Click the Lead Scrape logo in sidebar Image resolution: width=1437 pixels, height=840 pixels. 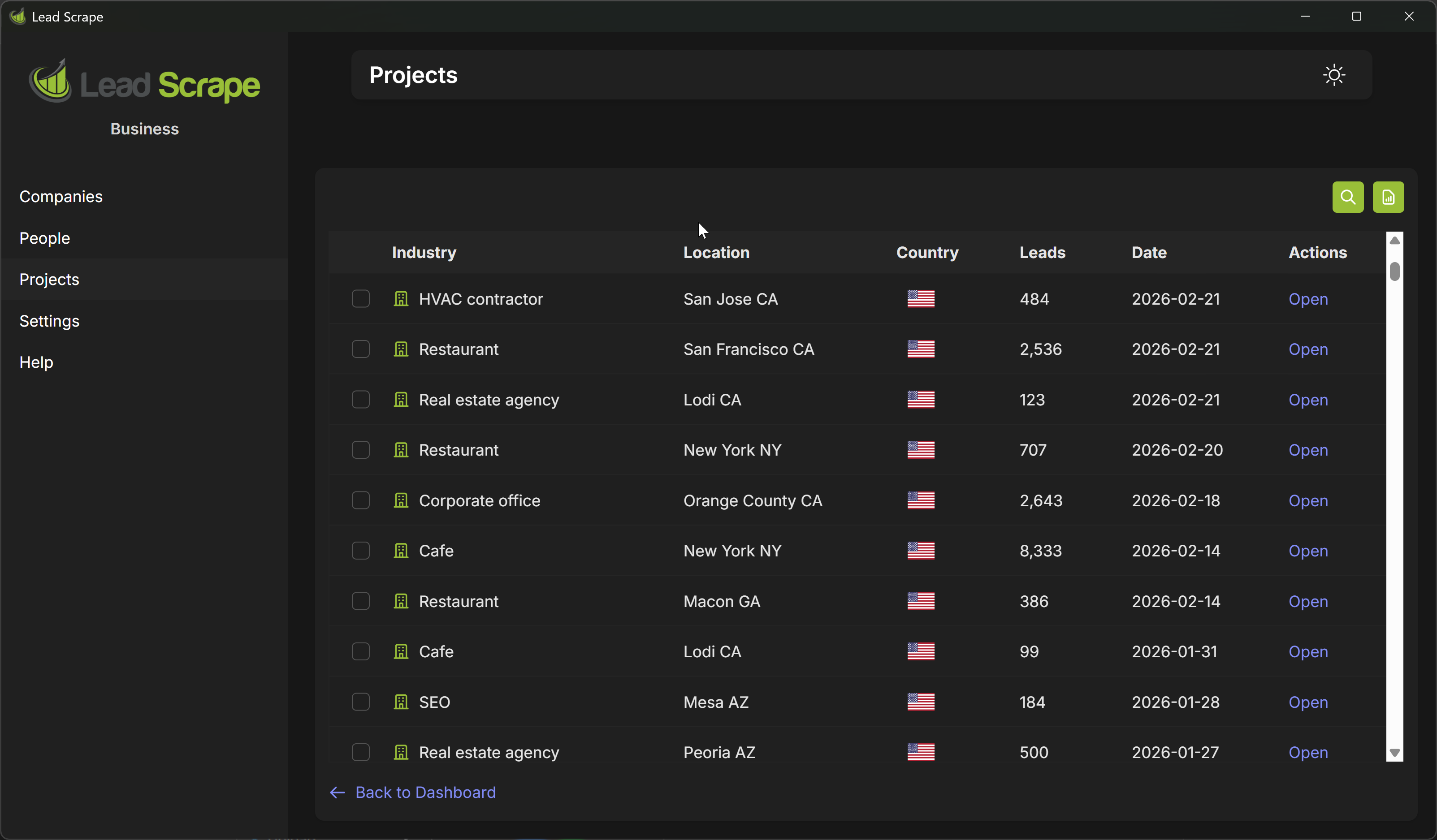tap(144, 83)
